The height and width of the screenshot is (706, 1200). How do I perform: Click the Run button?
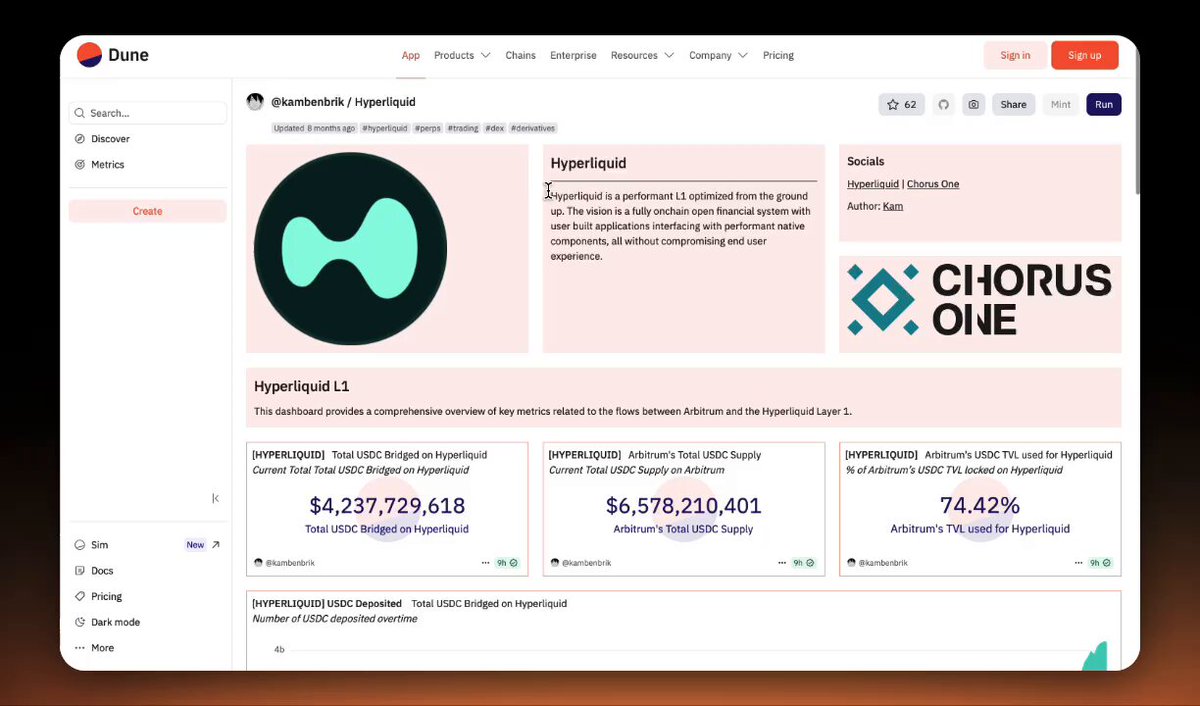pyautogui.click(x=1103, y=104)
